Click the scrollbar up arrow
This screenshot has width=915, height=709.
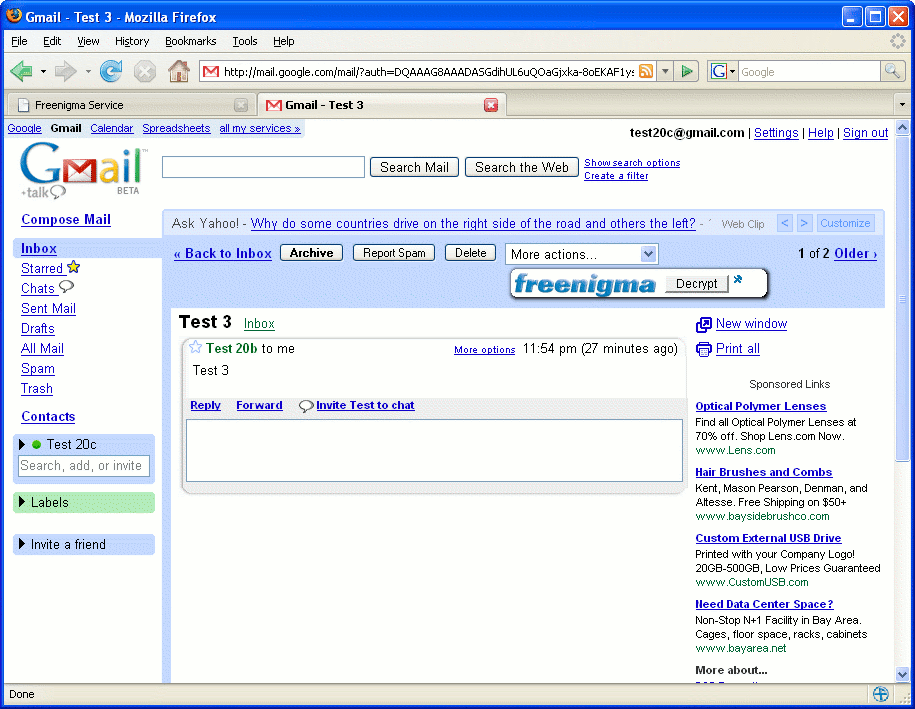902,128
